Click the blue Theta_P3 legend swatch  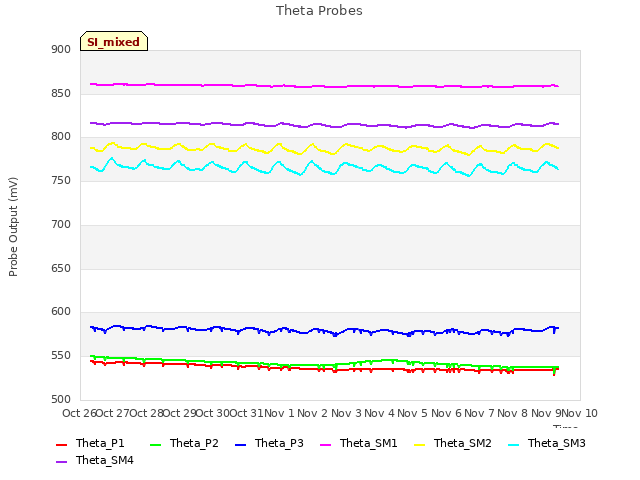(240, 444)
